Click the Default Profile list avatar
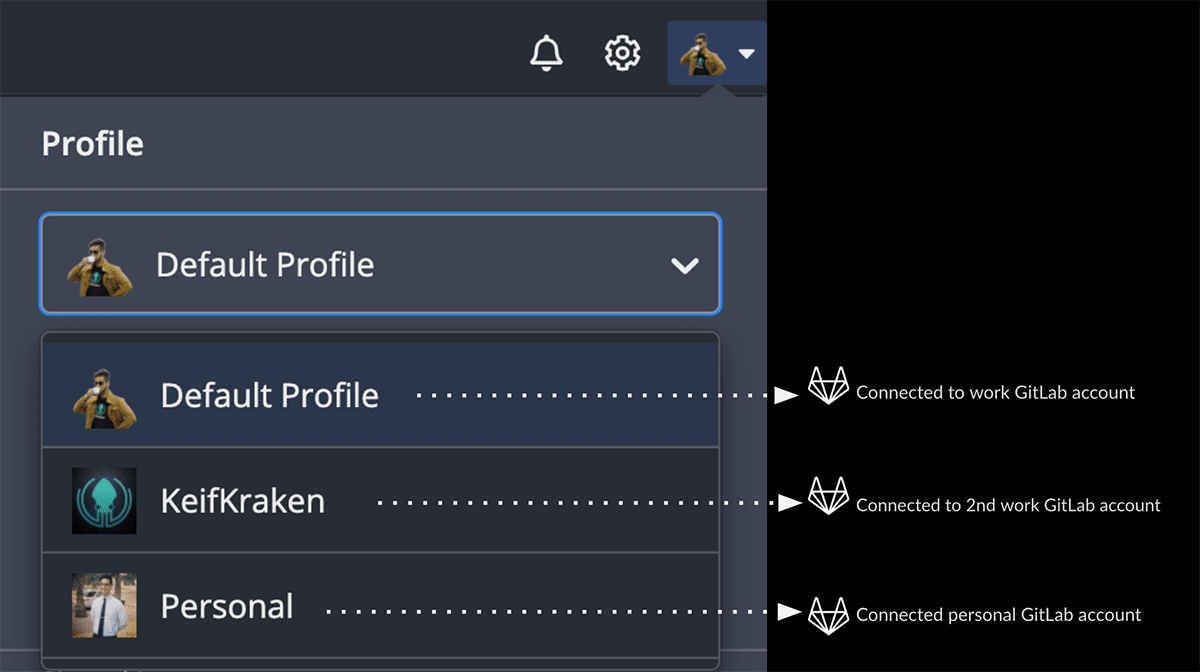The height and width of the screenshot is (672, 1200). click(104, 397)
